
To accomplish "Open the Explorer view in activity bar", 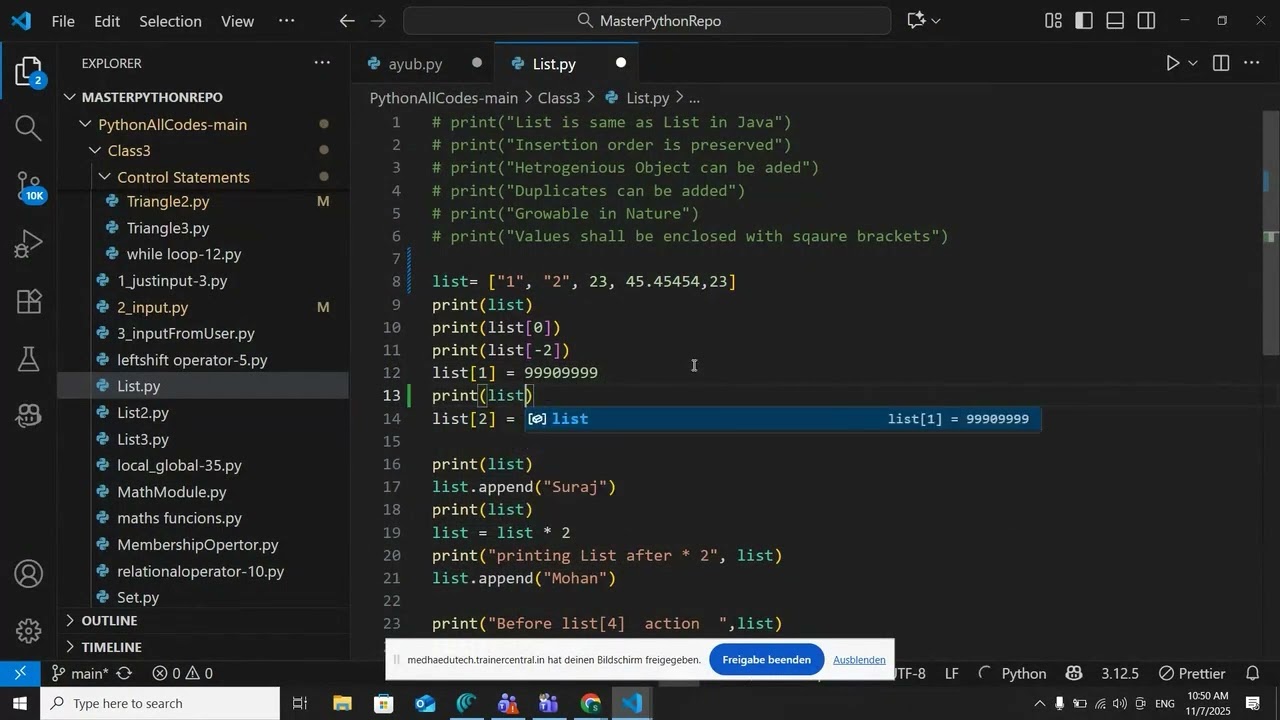I will [x=28, y=72].
